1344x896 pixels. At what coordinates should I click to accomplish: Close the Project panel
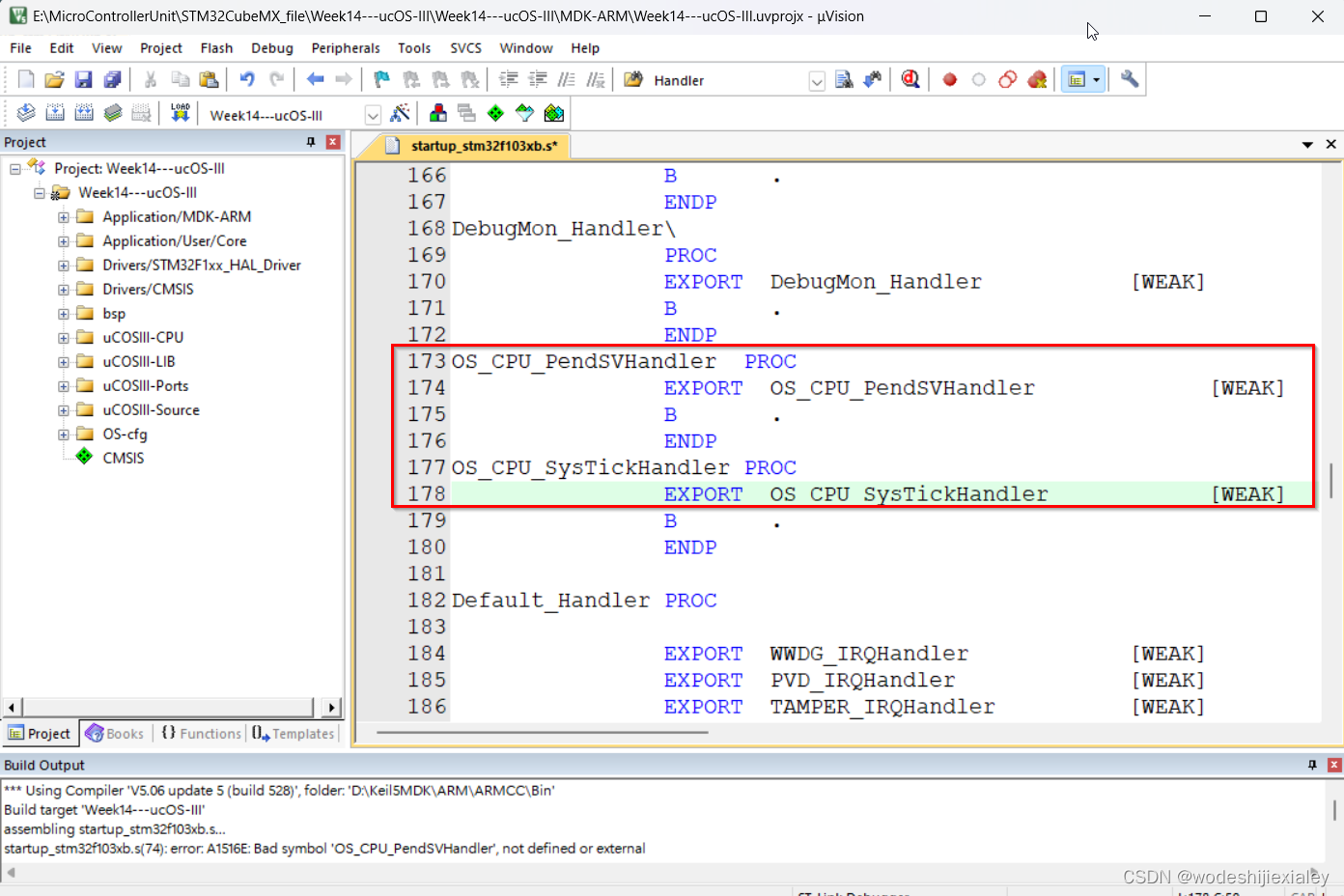(333, 142)
